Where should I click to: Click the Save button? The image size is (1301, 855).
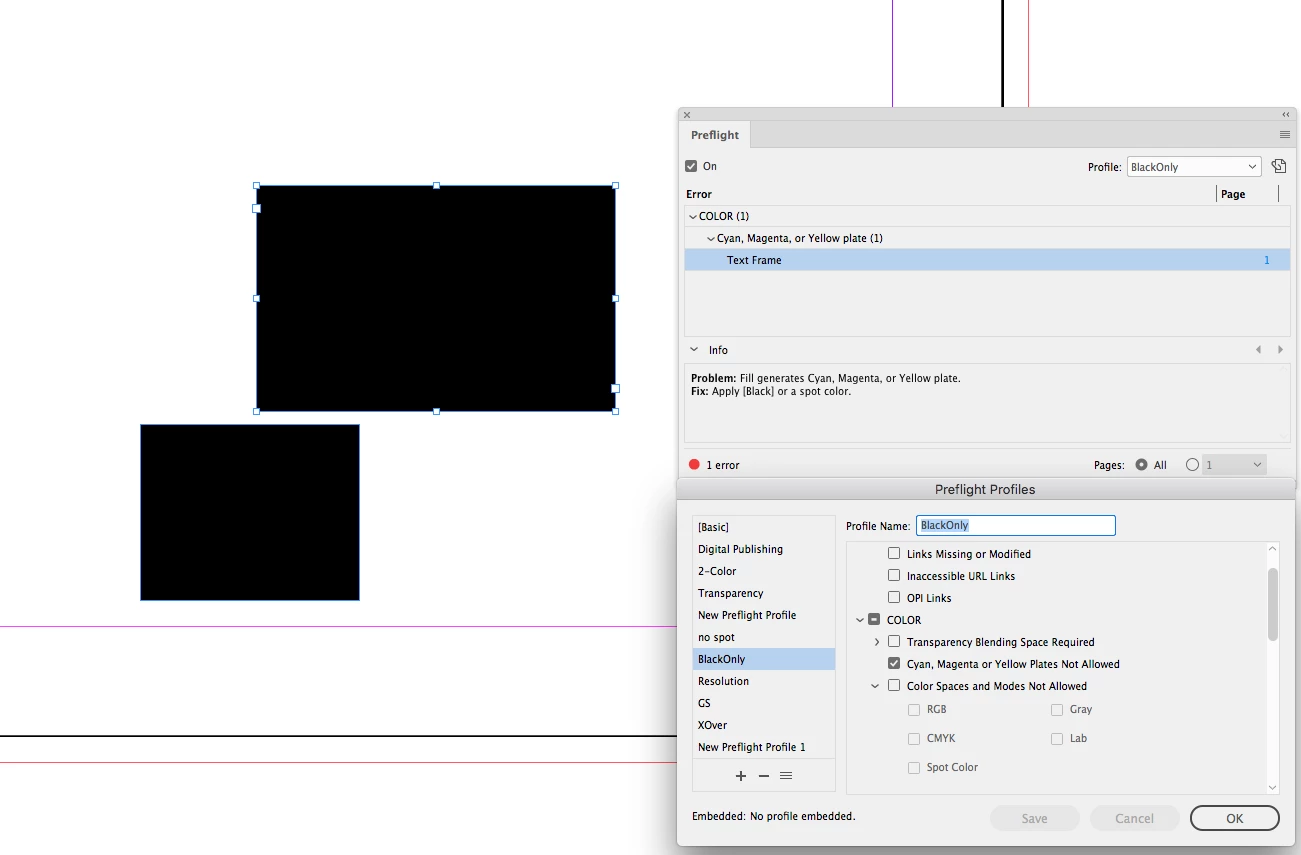[1034, 818]
